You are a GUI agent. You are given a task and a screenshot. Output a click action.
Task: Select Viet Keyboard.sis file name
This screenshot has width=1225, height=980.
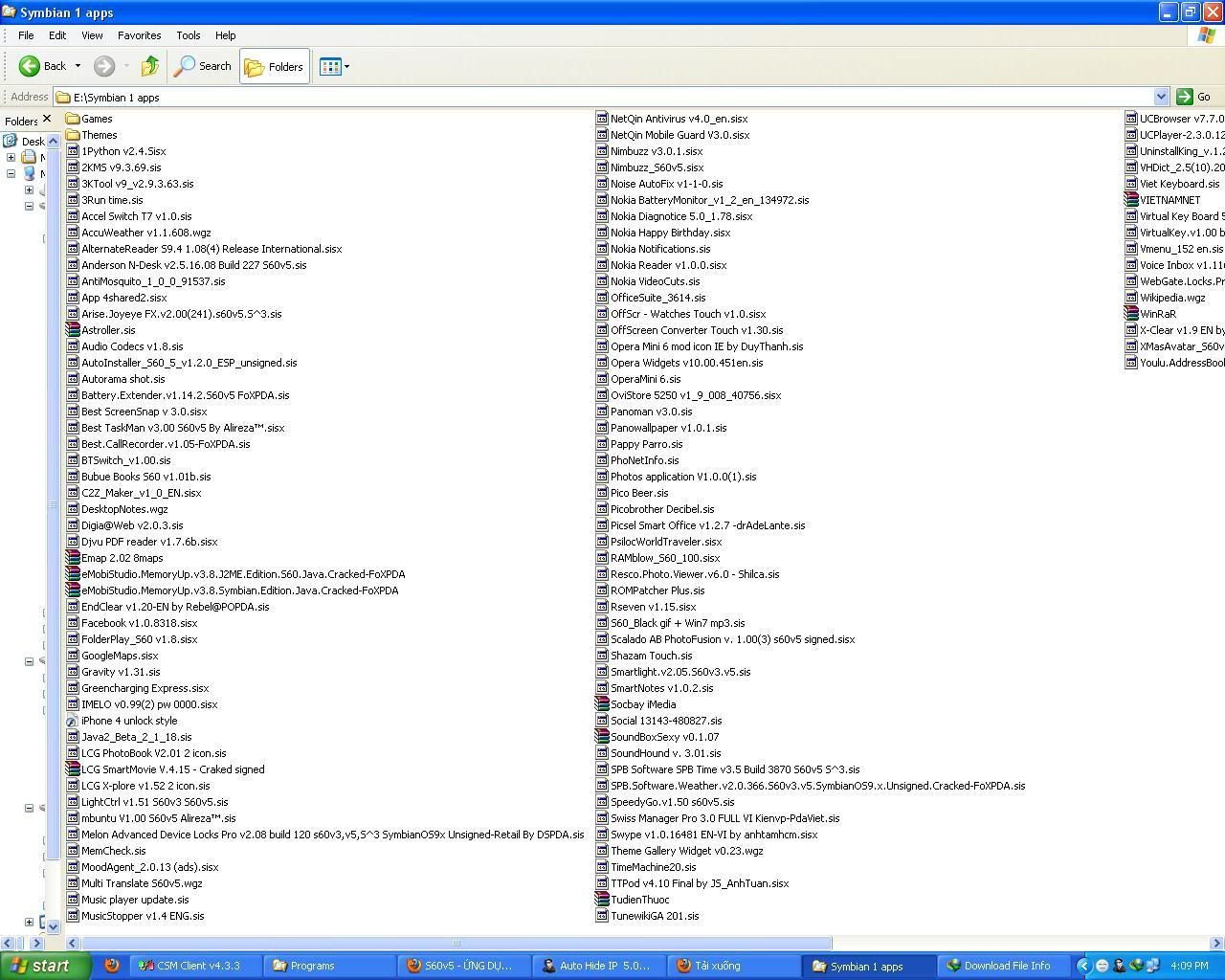pos(1179,184)
